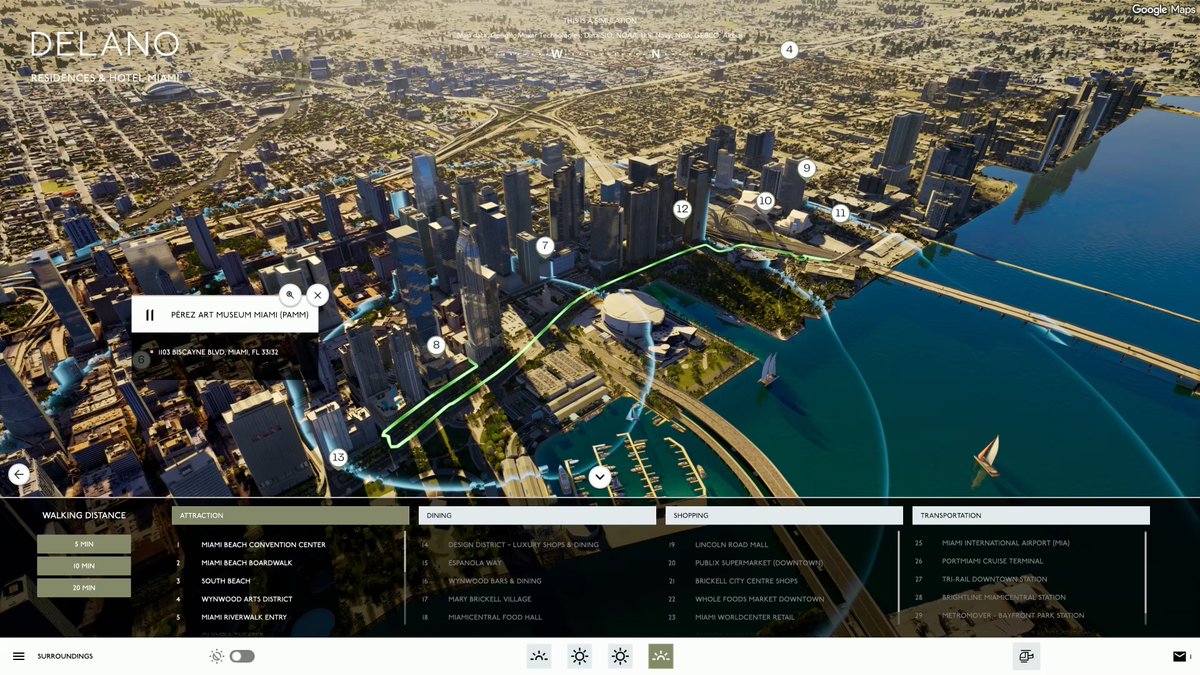The image size is (1200, 675).
Task: Open the mail contact icon
Action: (1179, 656)
